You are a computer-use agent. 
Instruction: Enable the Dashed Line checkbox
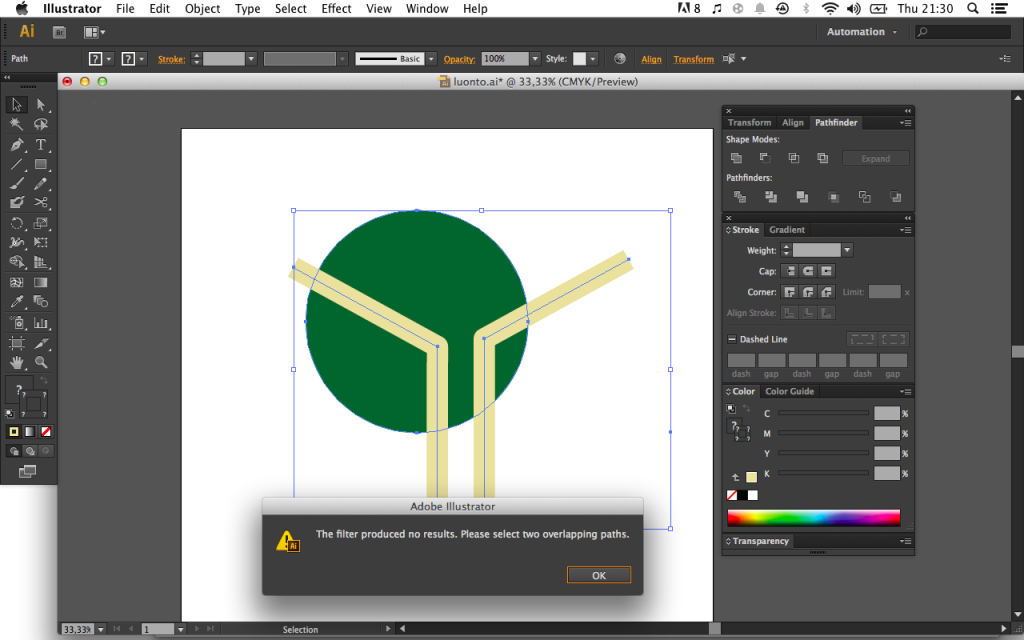(x=732, y=339)
